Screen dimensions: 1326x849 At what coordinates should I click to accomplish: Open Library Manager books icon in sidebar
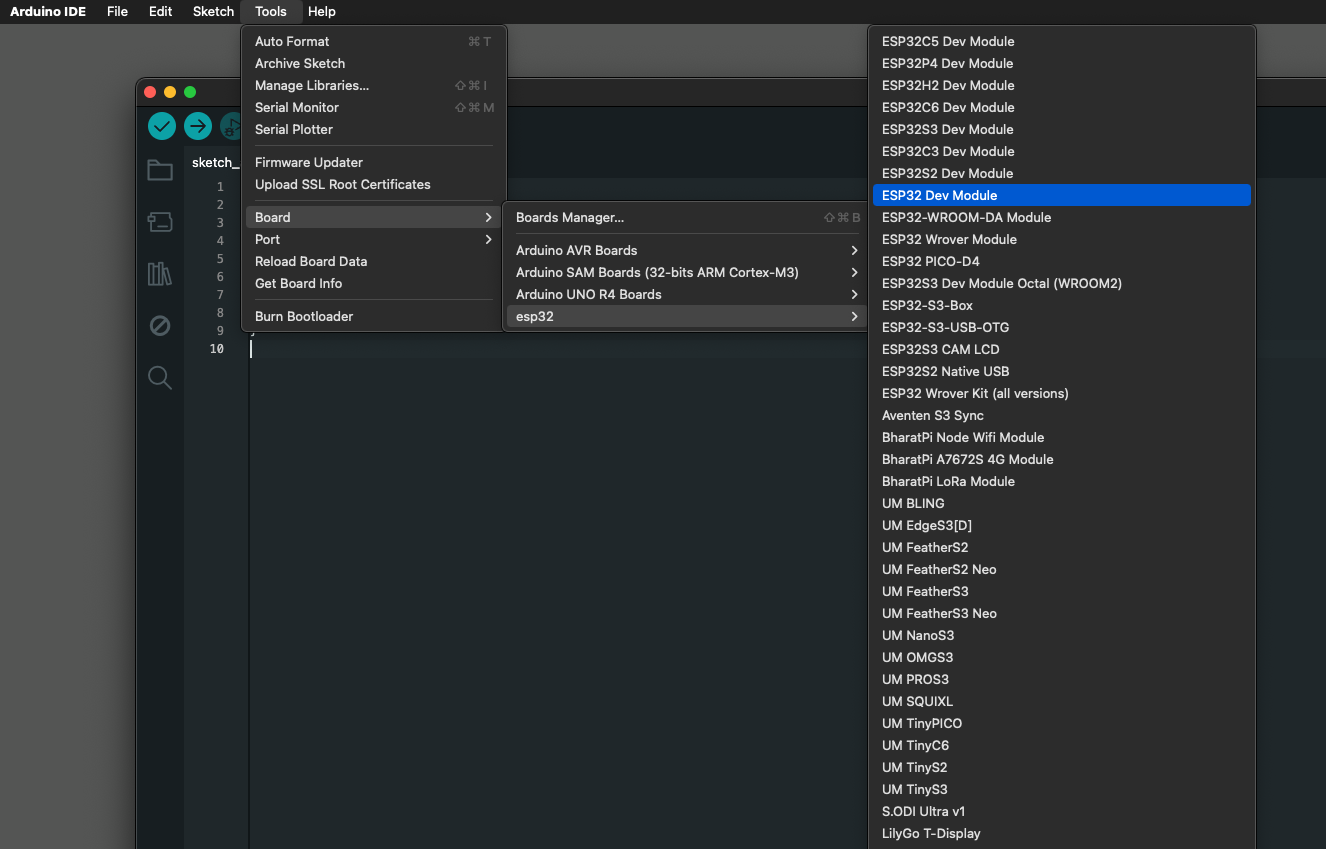pyautogui.click(x=160, y=273)
